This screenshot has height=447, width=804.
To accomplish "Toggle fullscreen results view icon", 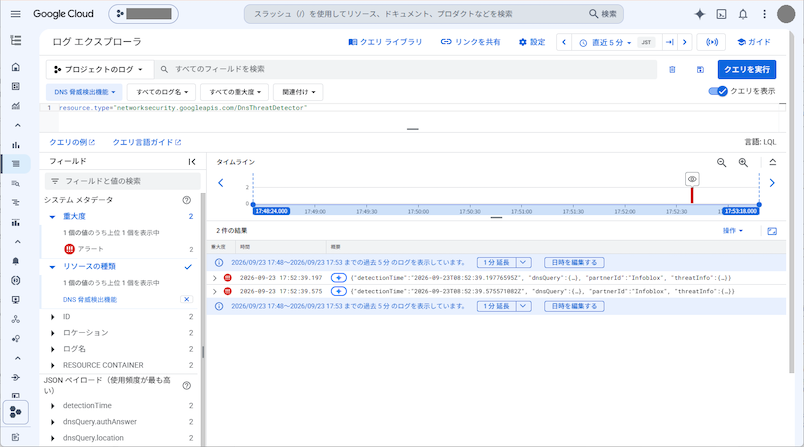I will (x=772, y=231).
